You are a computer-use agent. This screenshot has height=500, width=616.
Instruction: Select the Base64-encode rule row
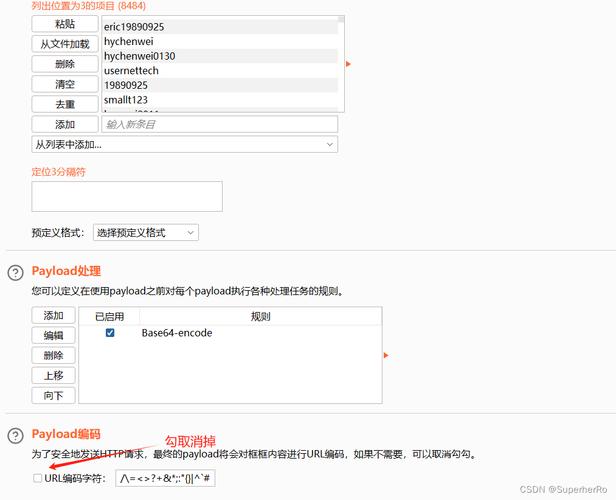[230, 333]
